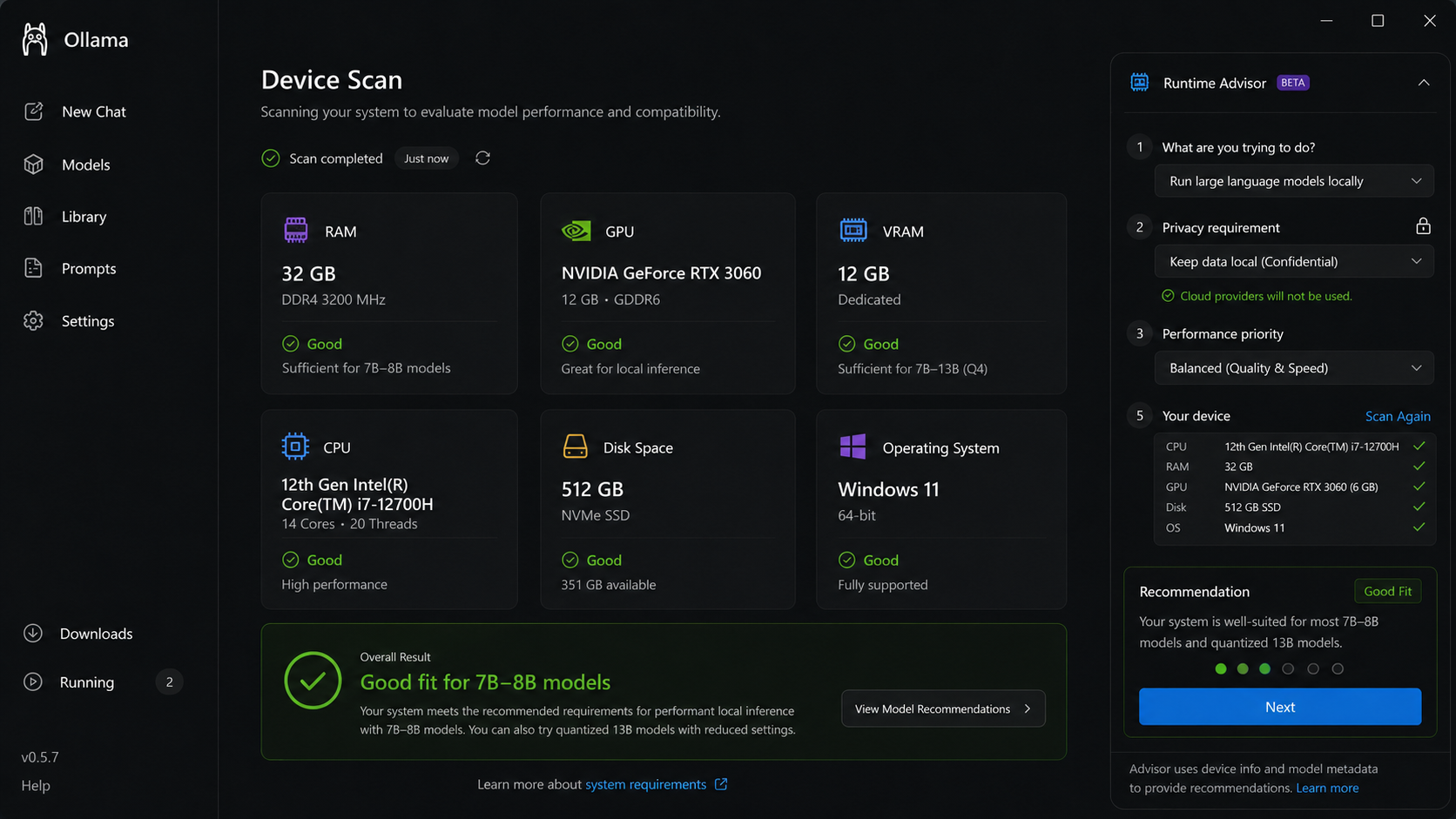Click the large Overall Result checkmark

(x=313, y=681)
